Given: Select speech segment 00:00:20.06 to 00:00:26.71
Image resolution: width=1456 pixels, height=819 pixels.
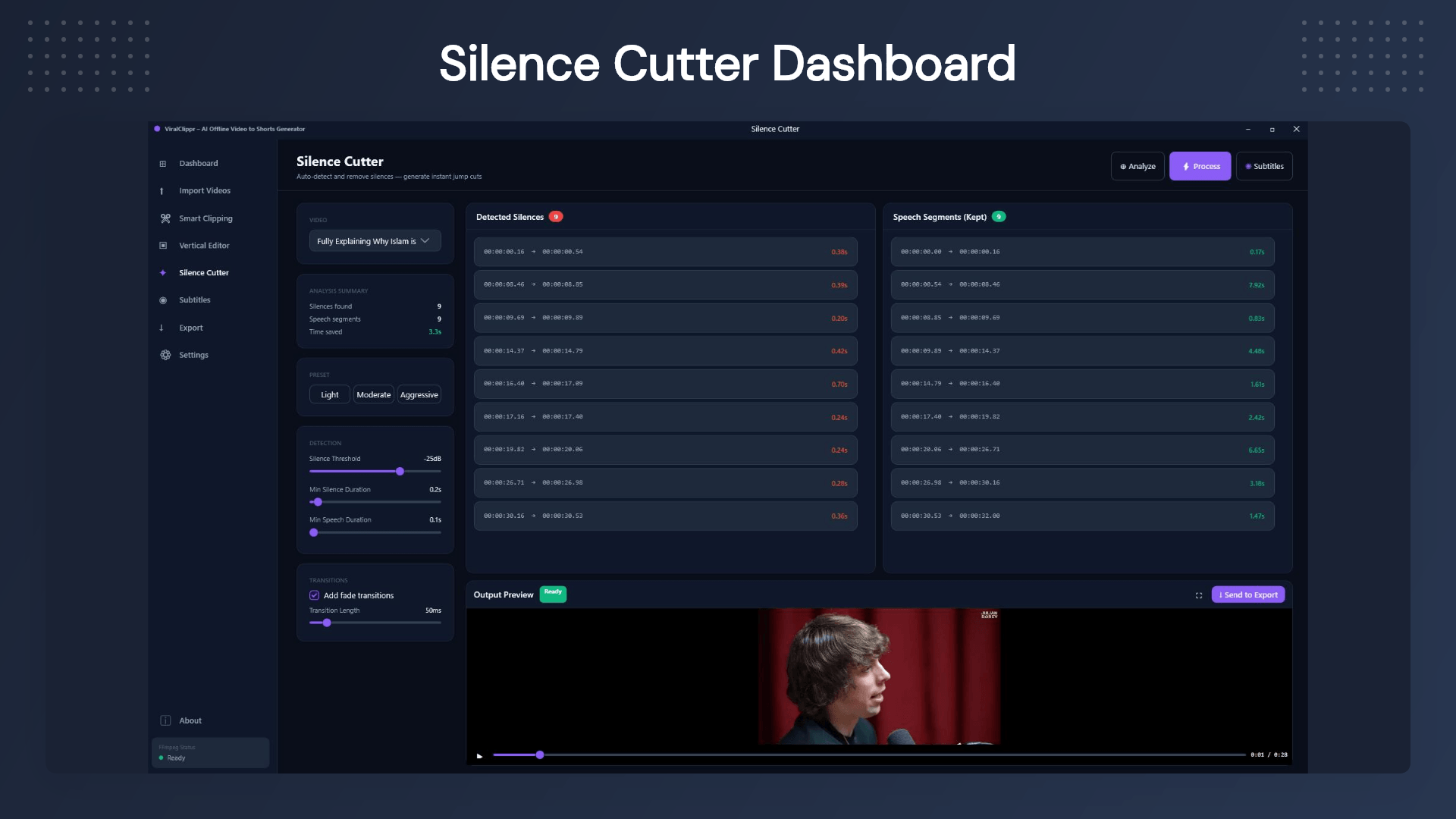Looking at the screenshot, I should point(1082,450).
